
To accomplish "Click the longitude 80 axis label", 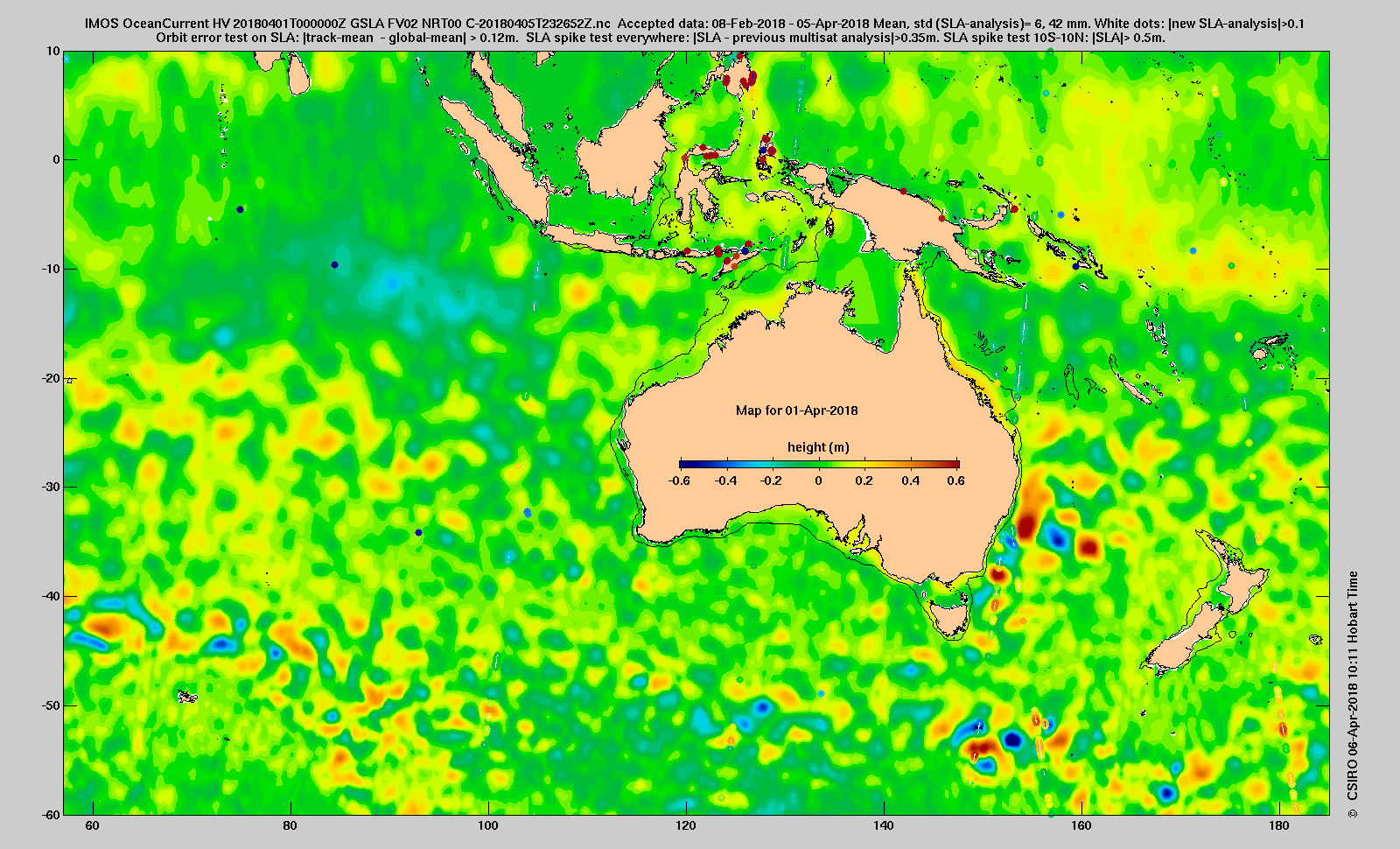I will pos(290,825).
